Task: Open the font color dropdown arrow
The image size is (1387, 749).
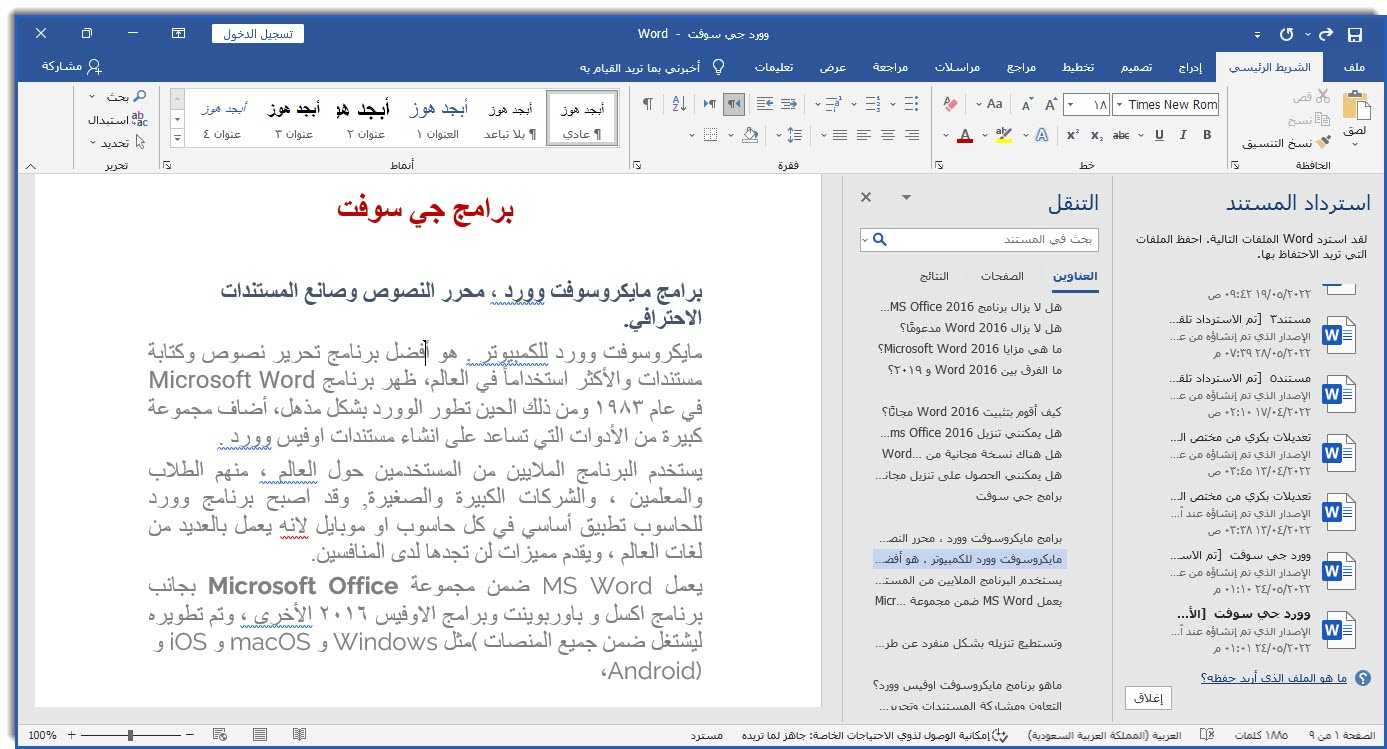Action: pyautogui.click(x=947, y=135)
